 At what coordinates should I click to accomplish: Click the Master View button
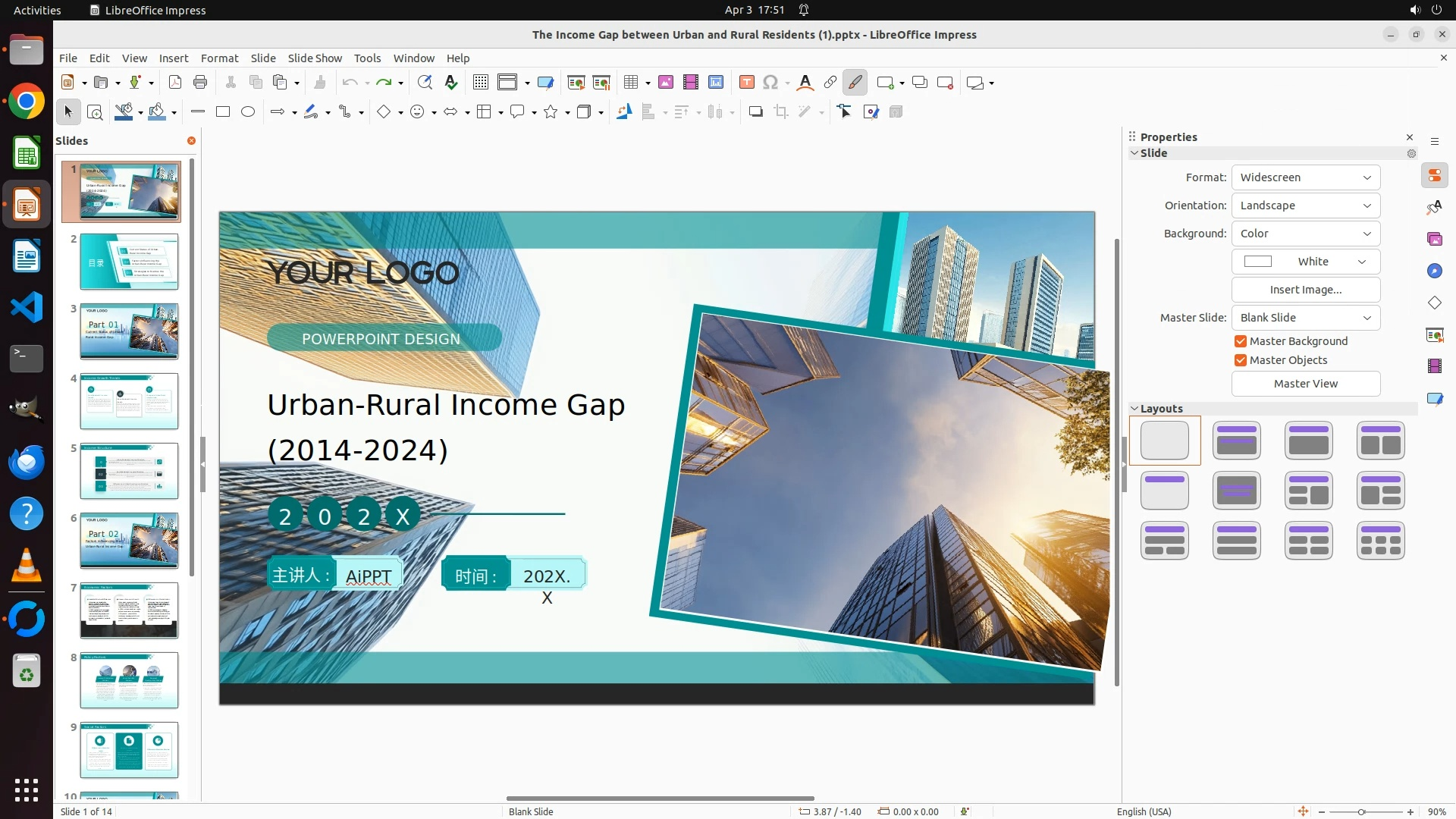click(x=1305, y=384)
